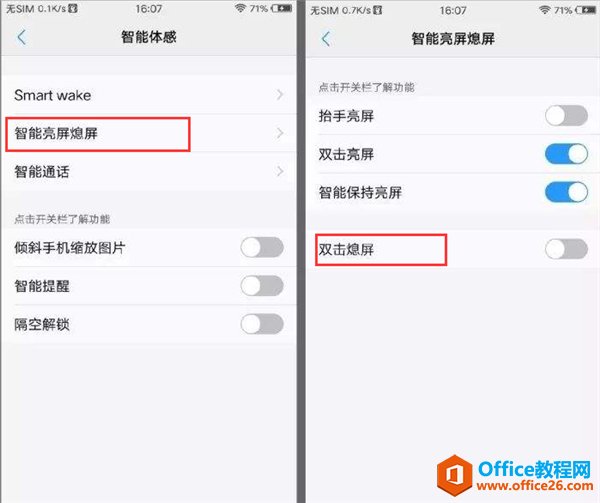Image resolution: width=600 pixels, height=503 pixels.
Task: Enable 智能提醒 switch
Action: 262,286
